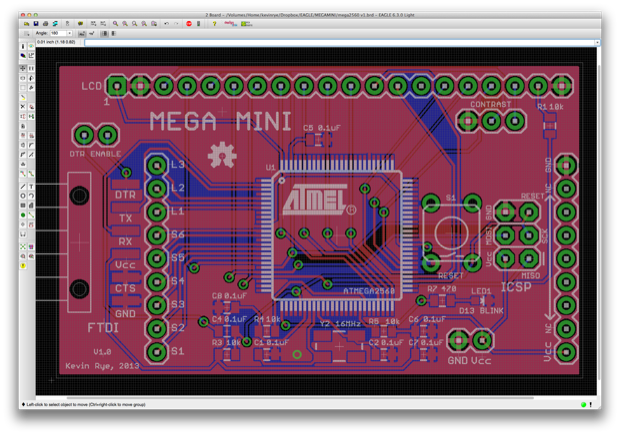Print the board using the printer icon
Image resolution: width=620 pixels, height=435 pixels.
point(45,24)
